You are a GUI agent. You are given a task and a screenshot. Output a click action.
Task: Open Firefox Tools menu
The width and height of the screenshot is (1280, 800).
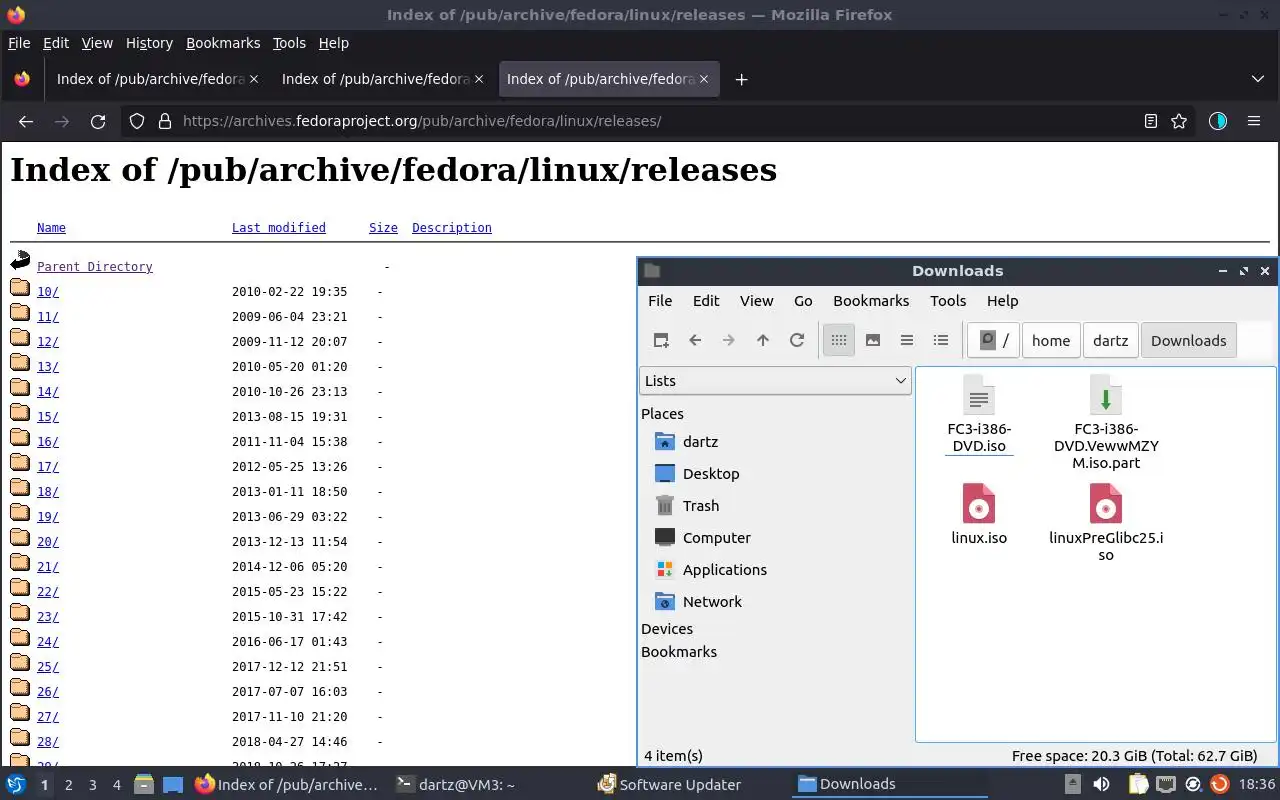click(x=289, y=43)
